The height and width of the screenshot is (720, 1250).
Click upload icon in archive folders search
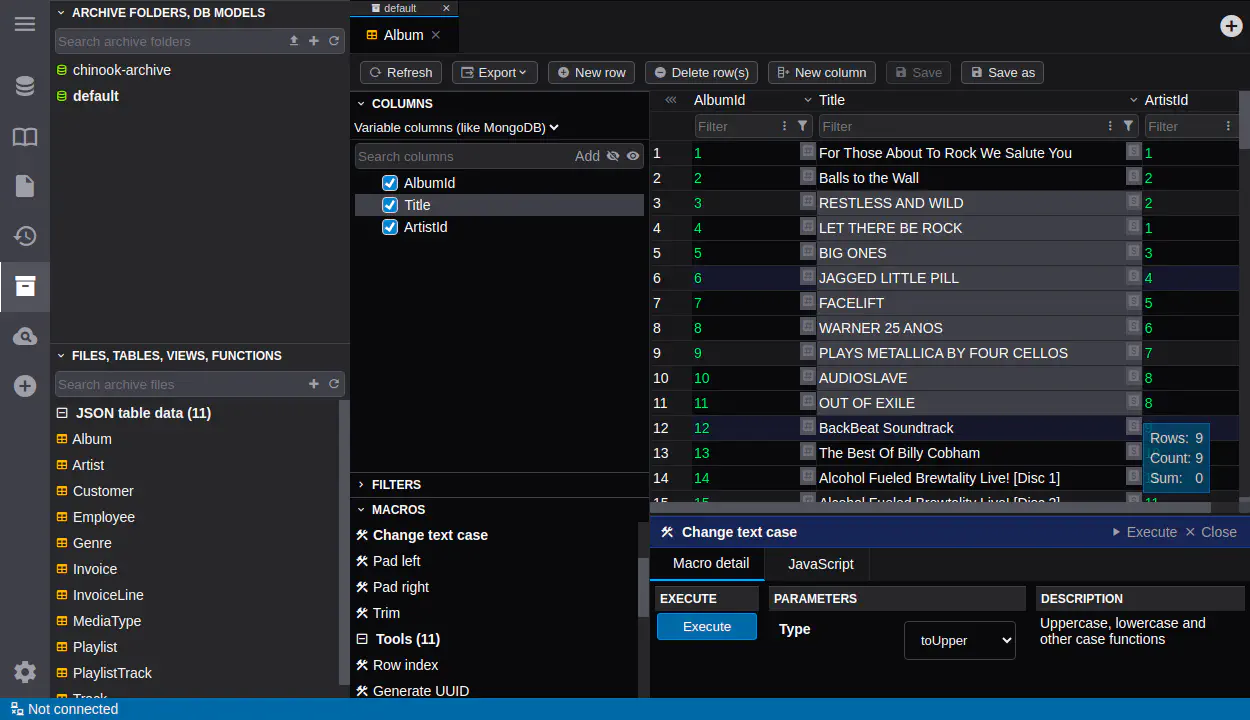click(294, 41)
